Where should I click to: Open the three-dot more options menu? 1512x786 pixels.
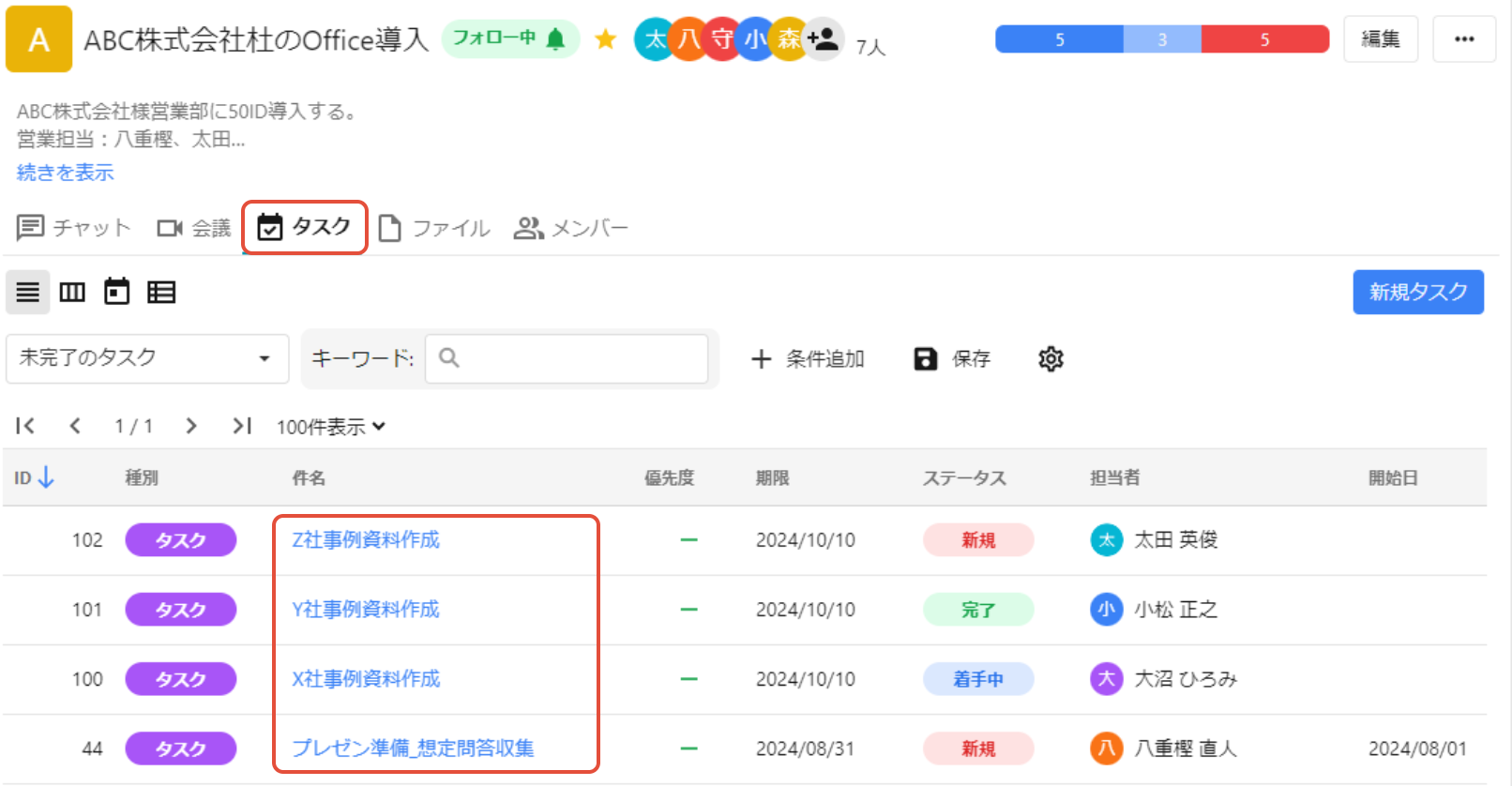point(1464,39)
